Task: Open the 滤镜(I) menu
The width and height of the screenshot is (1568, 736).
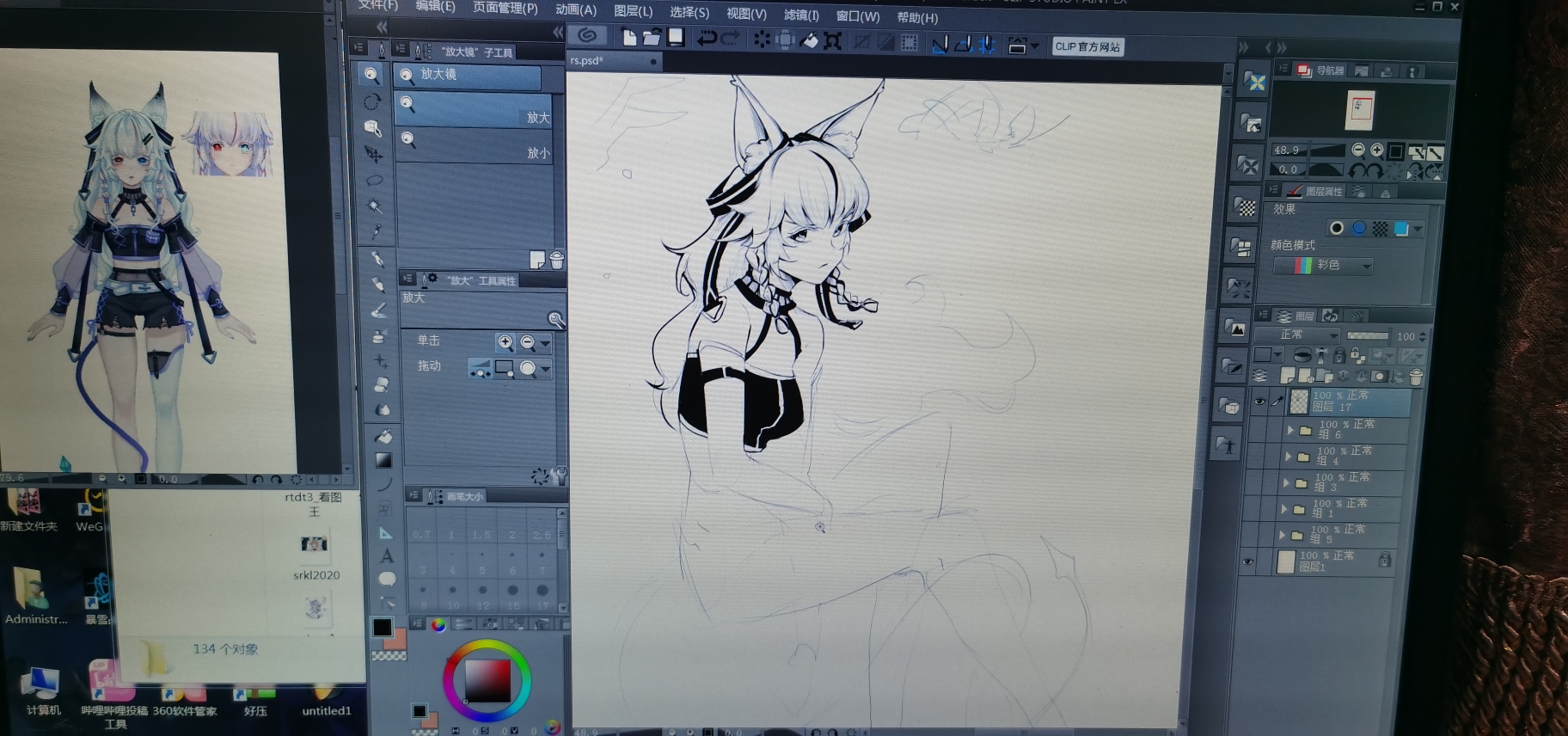Action: pos(801,15)
